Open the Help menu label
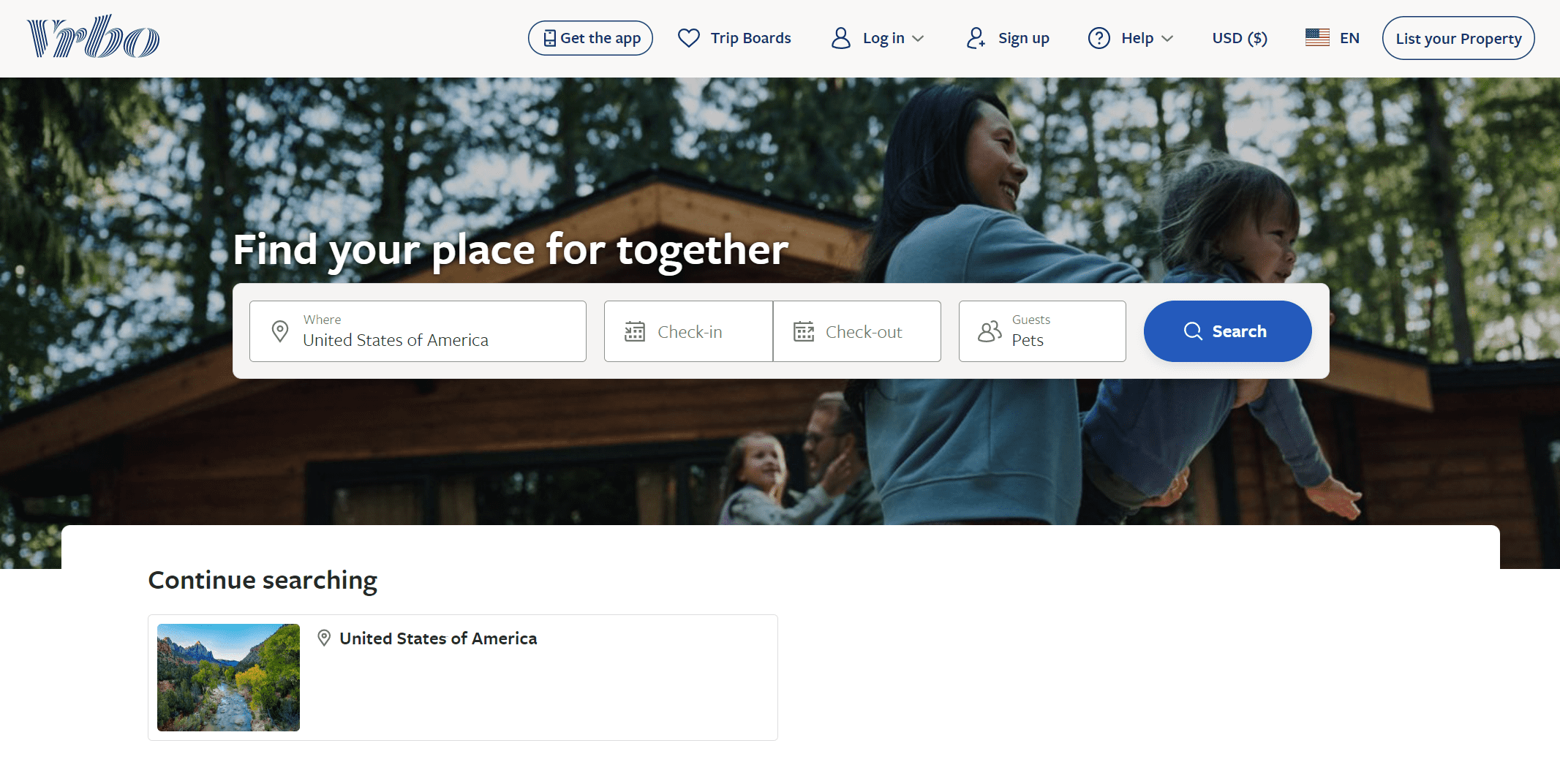 1137,38
